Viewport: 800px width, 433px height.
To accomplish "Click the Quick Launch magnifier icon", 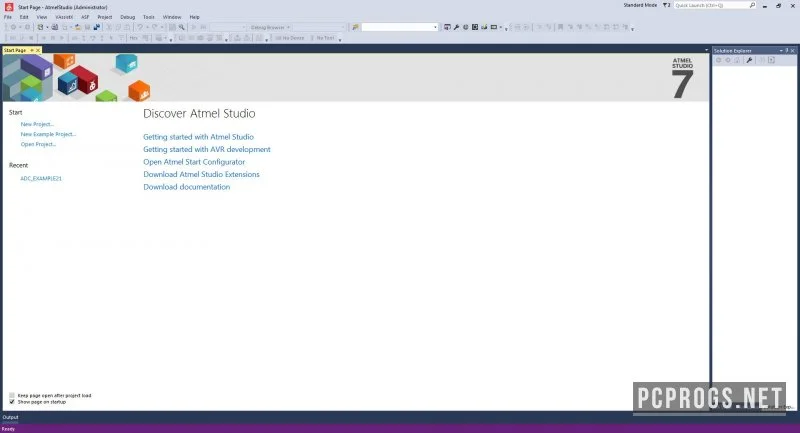I will [752, 5].
